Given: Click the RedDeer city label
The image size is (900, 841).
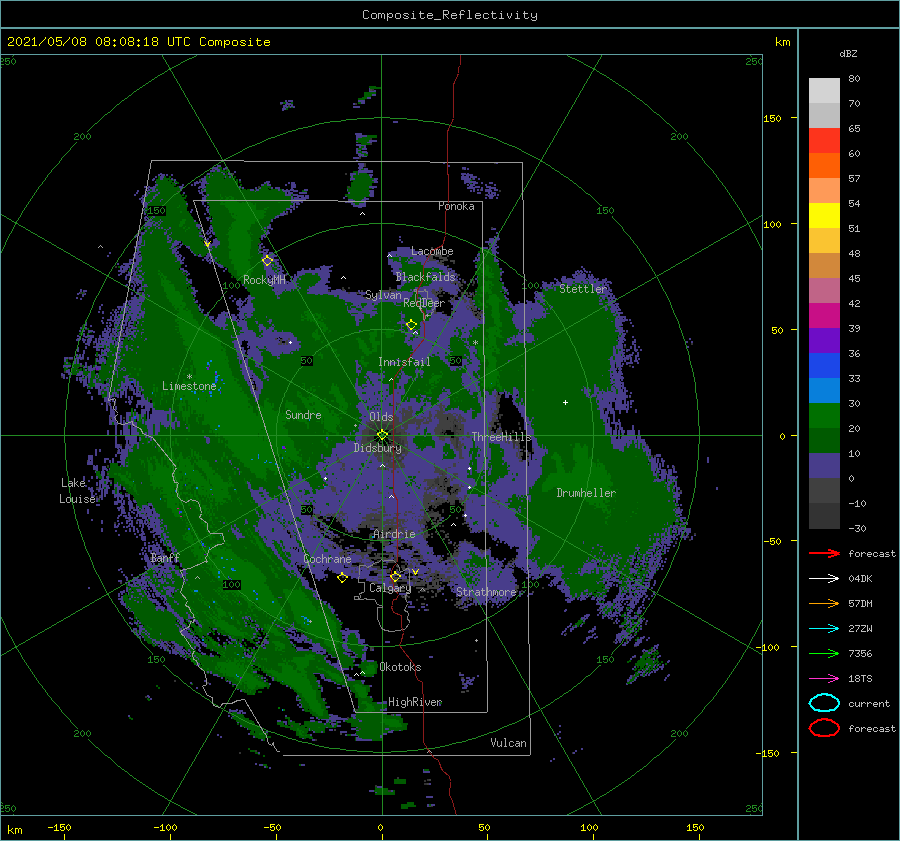Looking at the screenshot, I should pyautogui.click(x=424, y=303).
